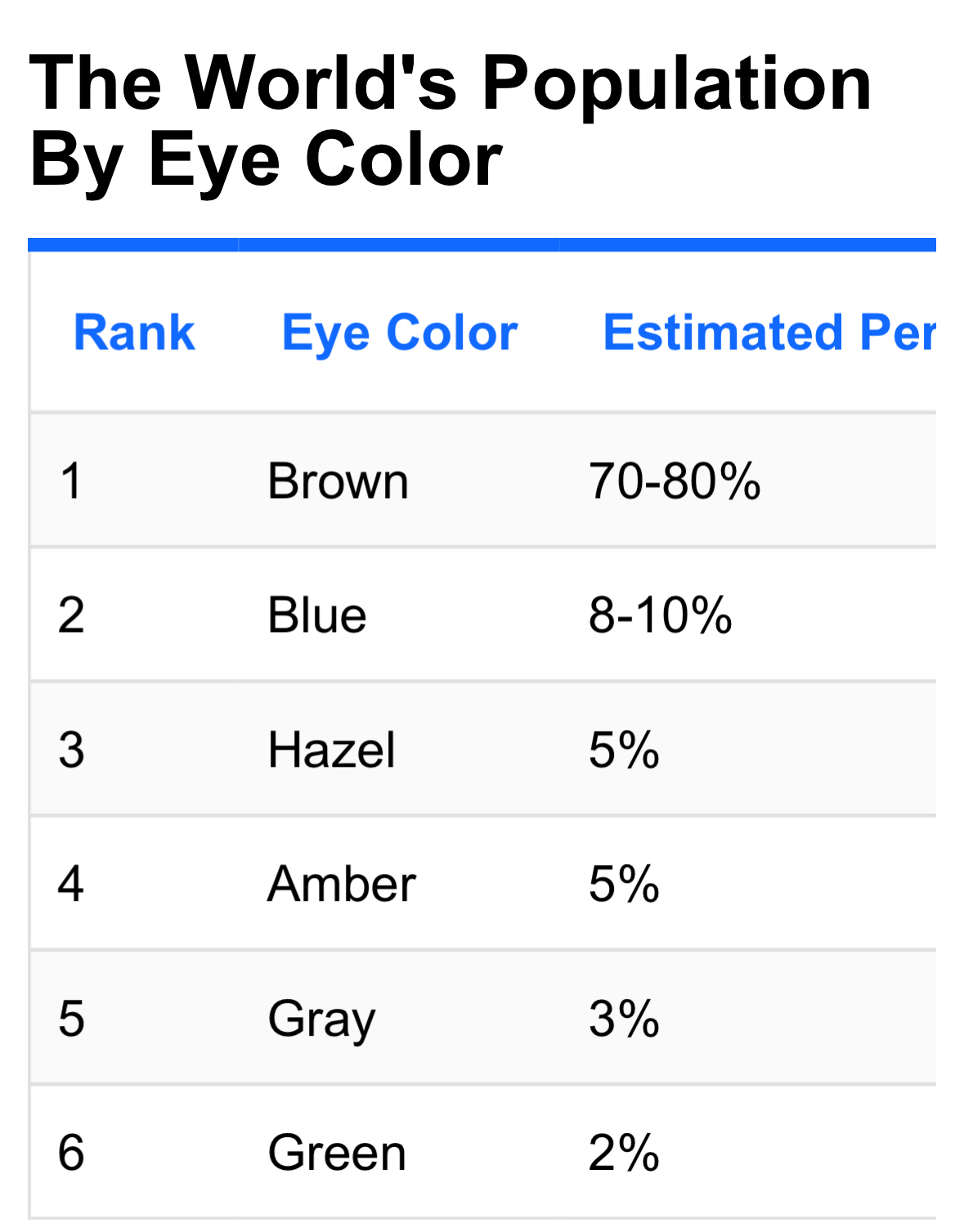Image resolution: width=964 pixels, height=1232 pixels.
Task: Click rank number 5 cell
Action: point(71,1019)
